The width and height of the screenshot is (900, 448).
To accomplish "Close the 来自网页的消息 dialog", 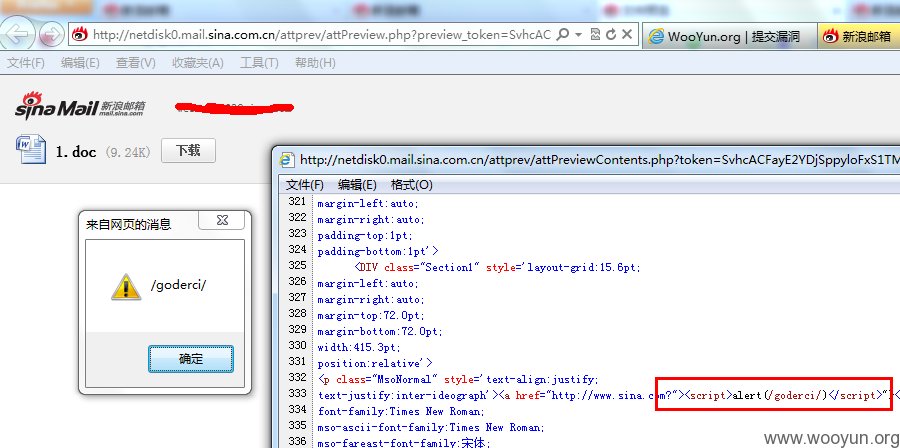I will click(x=224, y=220).
